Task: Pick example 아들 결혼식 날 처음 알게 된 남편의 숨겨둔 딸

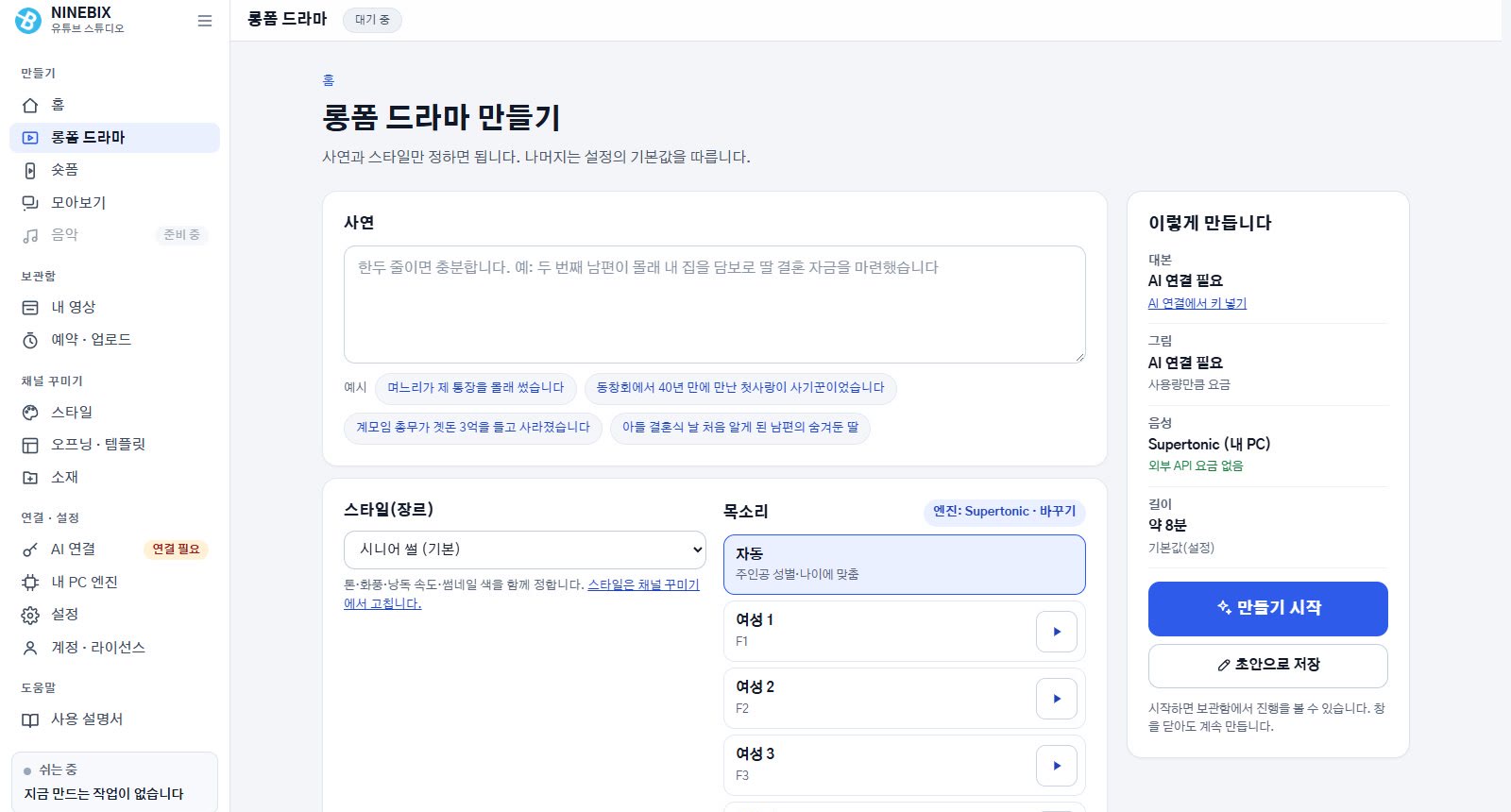Action: [x=739, y=428]
